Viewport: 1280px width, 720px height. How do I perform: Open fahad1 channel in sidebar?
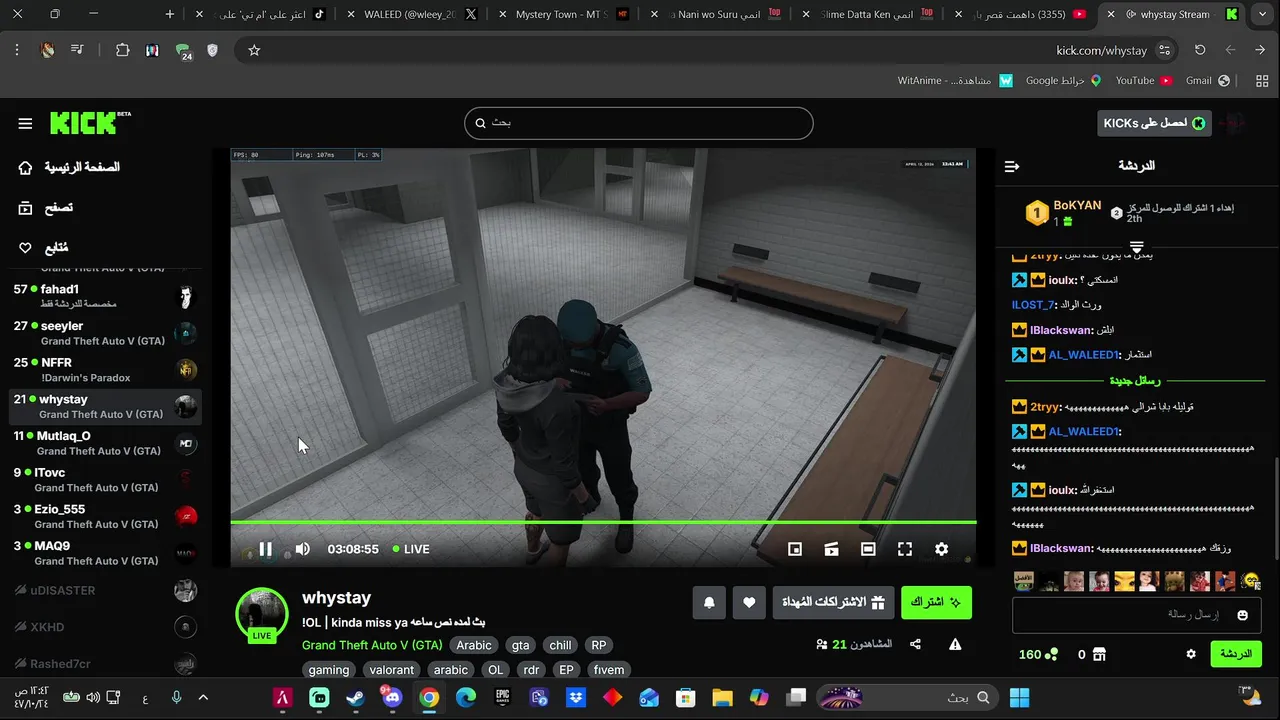104,296
